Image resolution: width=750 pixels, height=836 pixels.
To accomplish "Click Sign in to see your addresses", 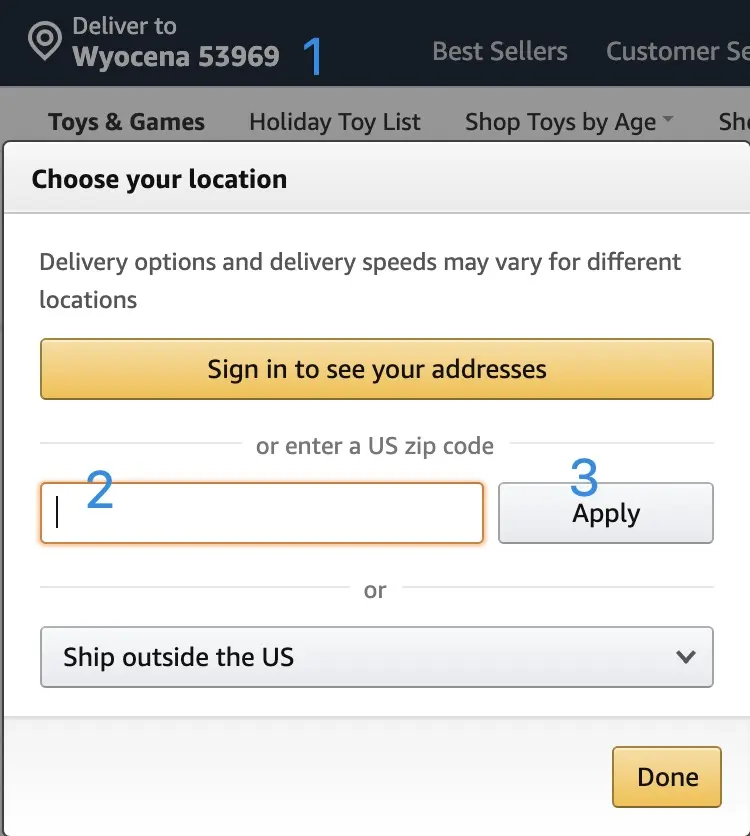I will tap(377, 369).
